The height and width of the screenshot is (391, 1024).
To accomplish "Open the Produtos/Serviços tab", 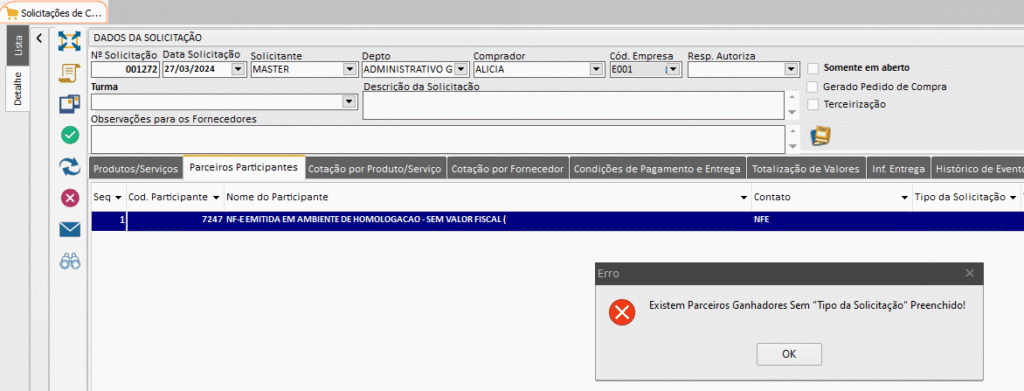I will point(135,168).
